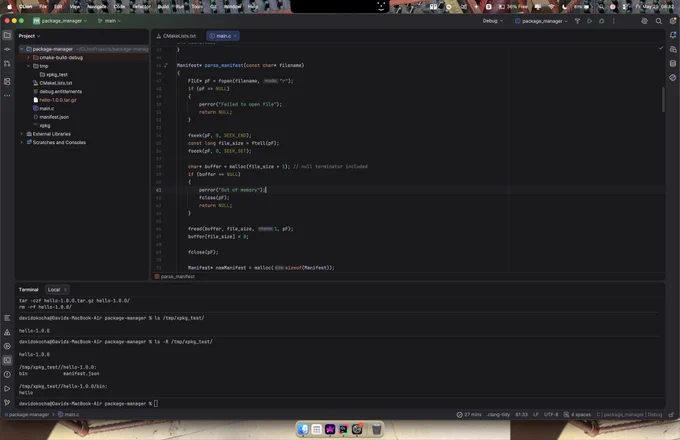Run package_manager with the green play icon
This screenshot has width=680, height=440.
[589, 21]
